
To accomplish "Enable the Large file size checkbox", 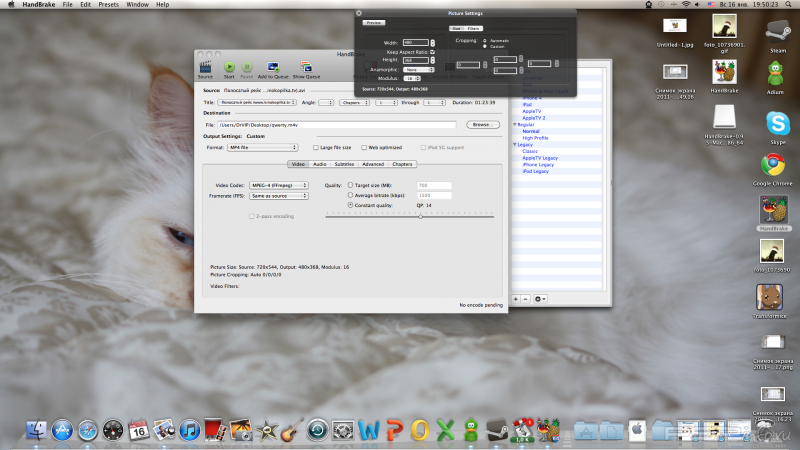I will (314, 147).
